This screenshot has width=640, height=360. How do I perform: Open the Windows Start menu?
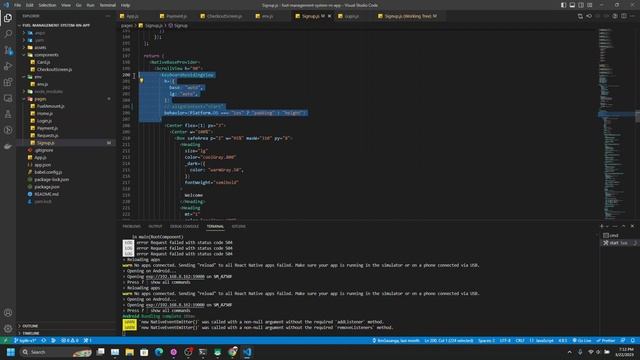(11, 352)
